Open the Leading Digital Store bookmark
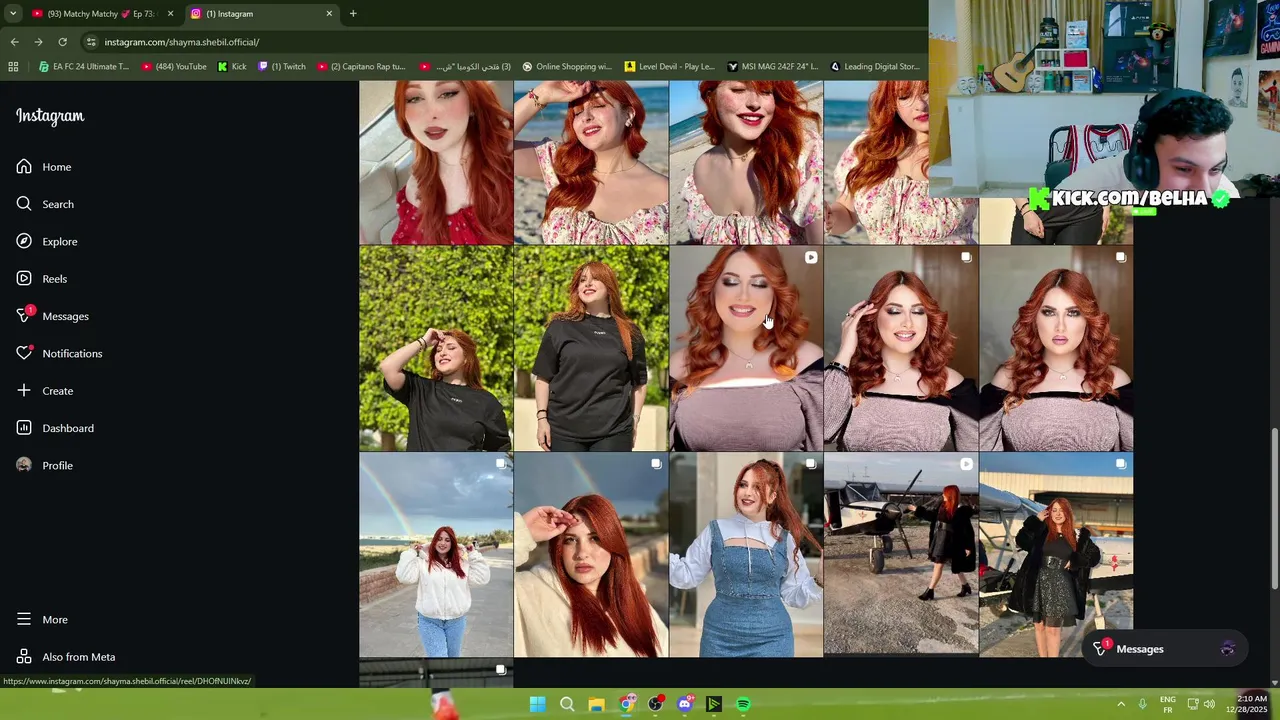Viewport: 1280px width, 720px height. [x=875, y=67]
